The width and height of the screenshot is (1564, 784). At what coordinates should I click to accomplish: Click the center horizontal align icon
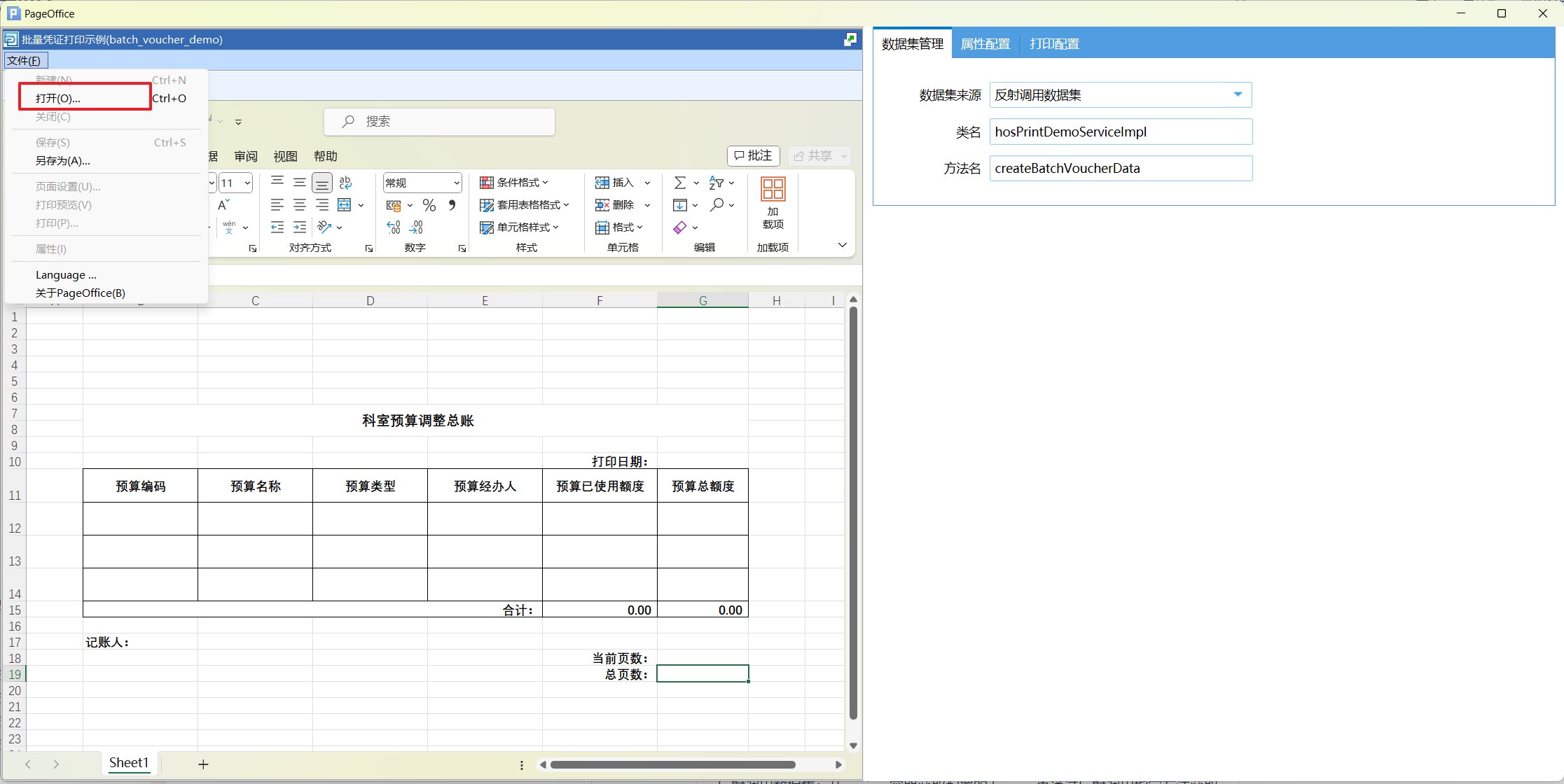[x=300, y=205]
